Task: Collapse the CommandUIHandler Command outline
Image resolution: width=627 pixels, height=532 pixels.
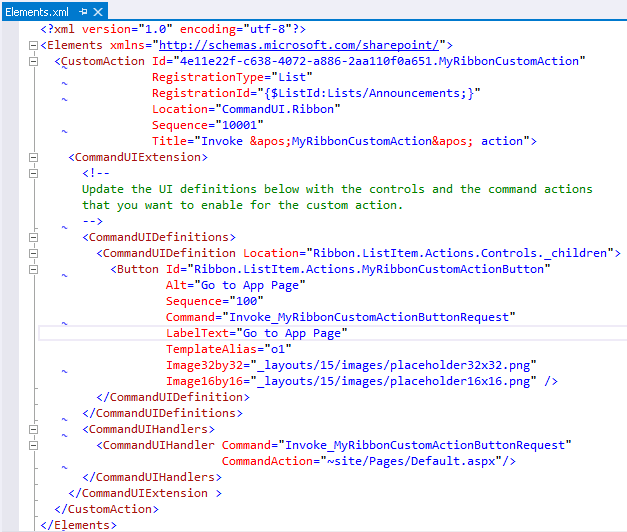Action: [x=34, y=446]
